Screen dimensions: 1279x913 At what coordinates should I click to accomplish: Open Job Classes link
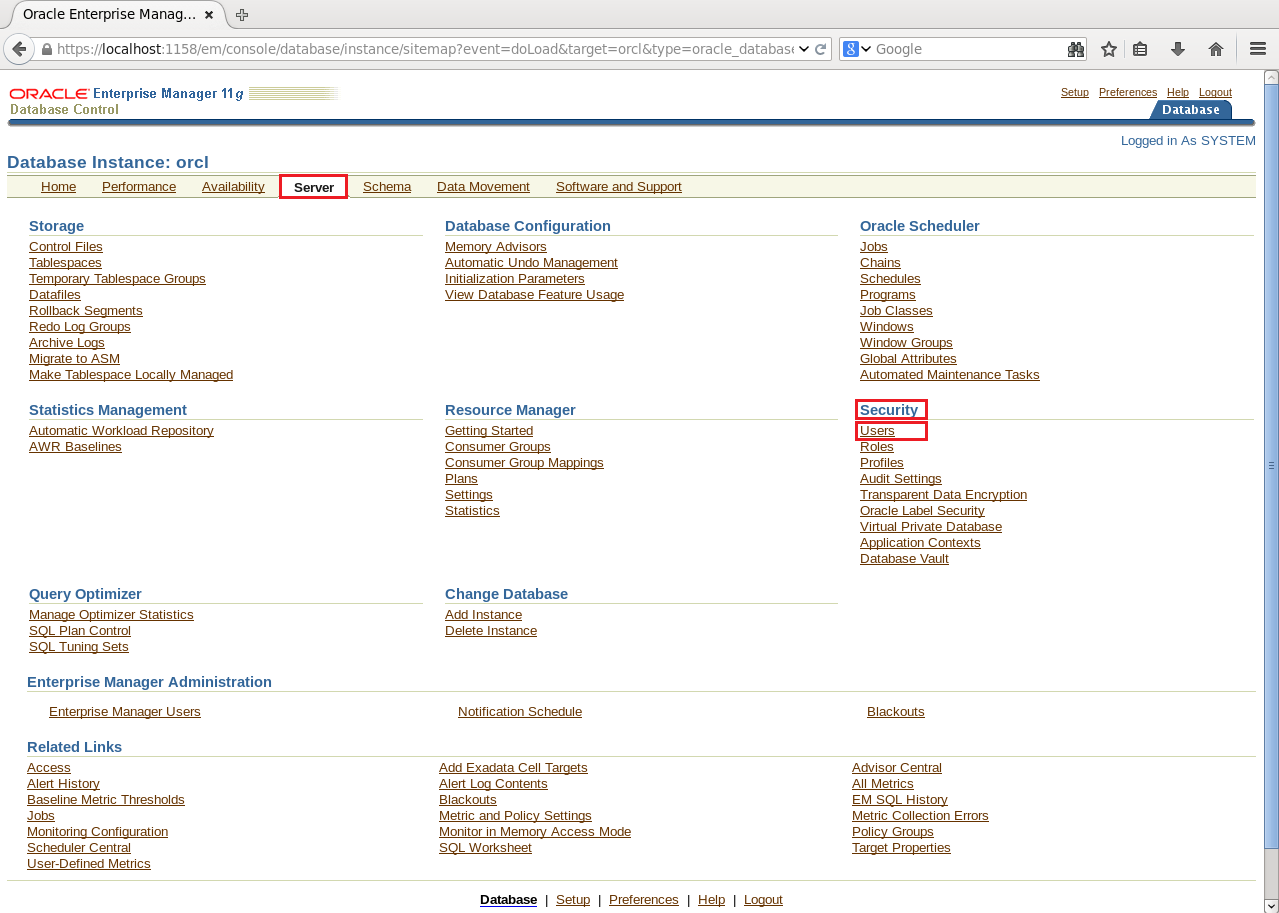(896, 311)
